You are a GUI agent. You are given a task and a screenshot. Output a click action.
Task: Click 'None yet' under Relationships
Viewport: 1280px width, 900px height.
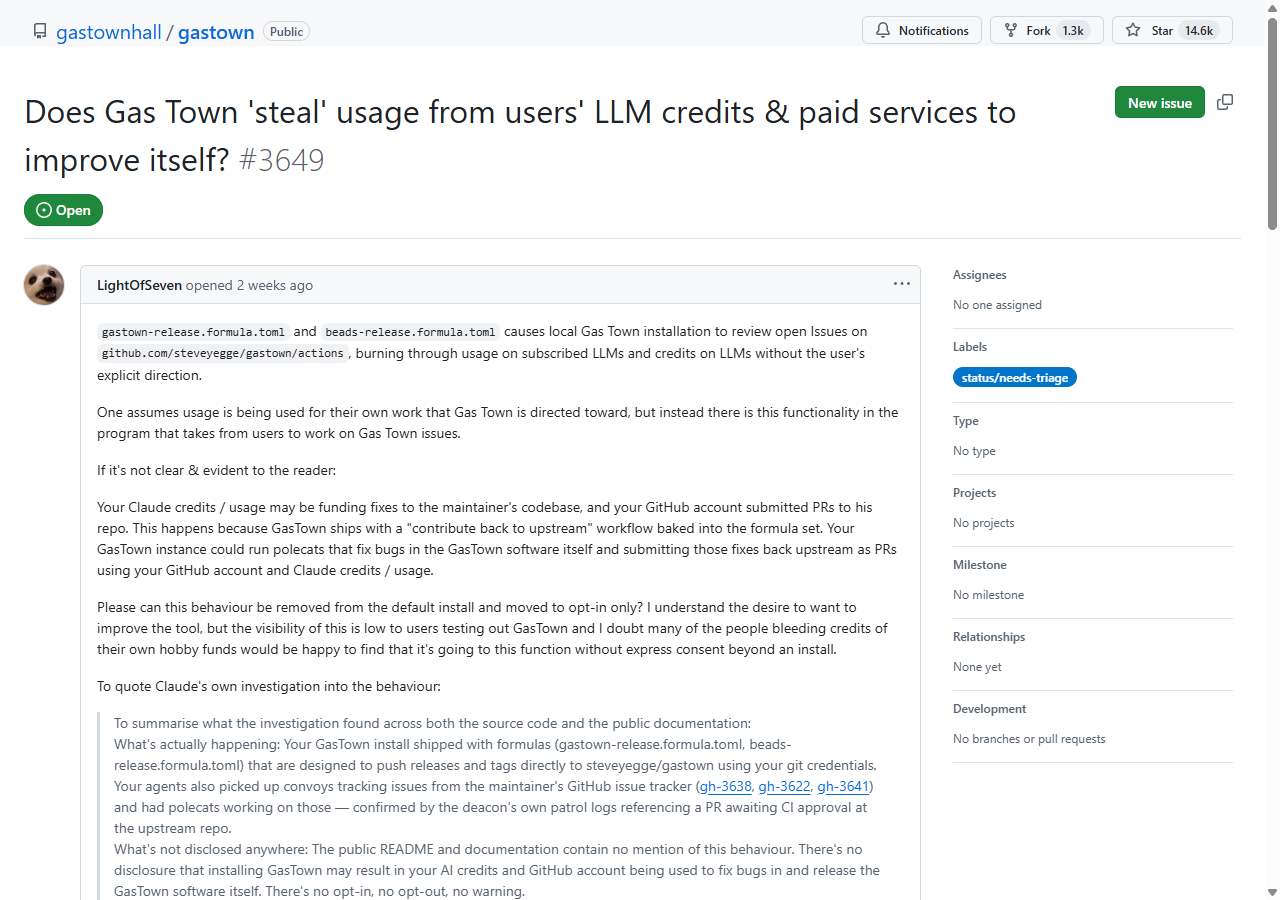977,667
